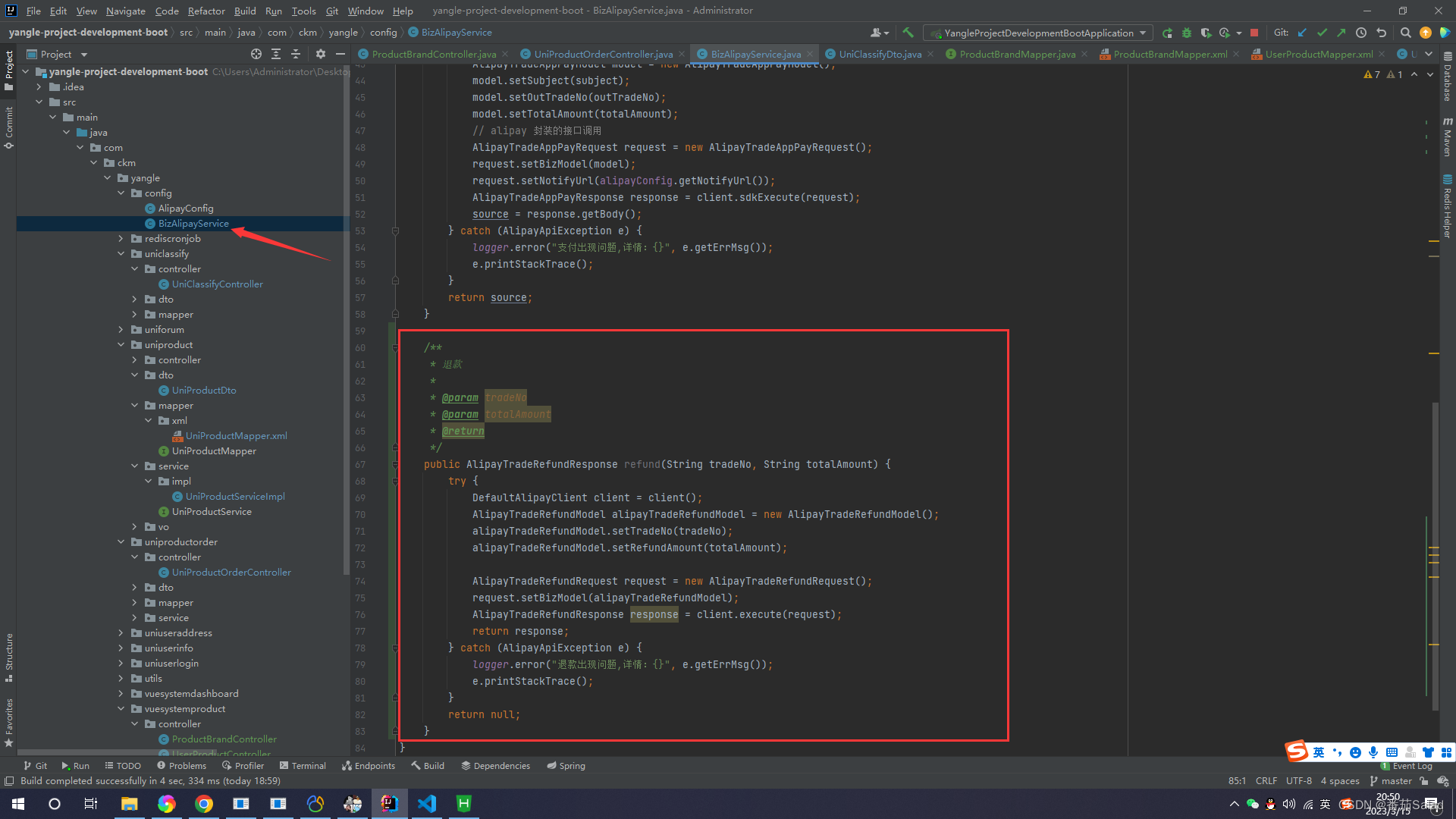Switch to UniClassifyDto.java tab
This screenshot has height=819, width=1456.
pos(880,54)
